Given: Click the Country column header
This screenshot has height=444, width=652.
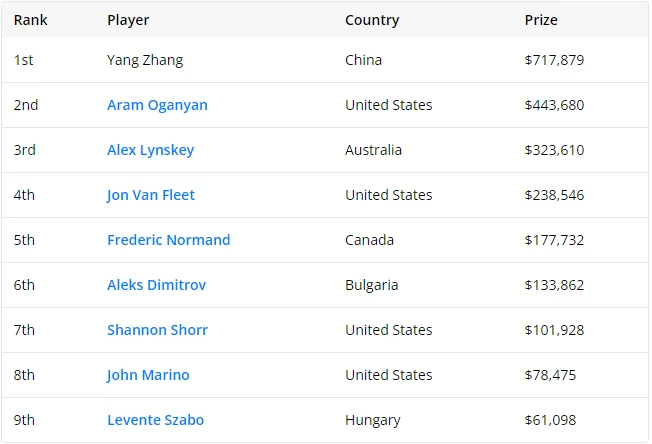Looking at the screenshot, I should (371, 20).
